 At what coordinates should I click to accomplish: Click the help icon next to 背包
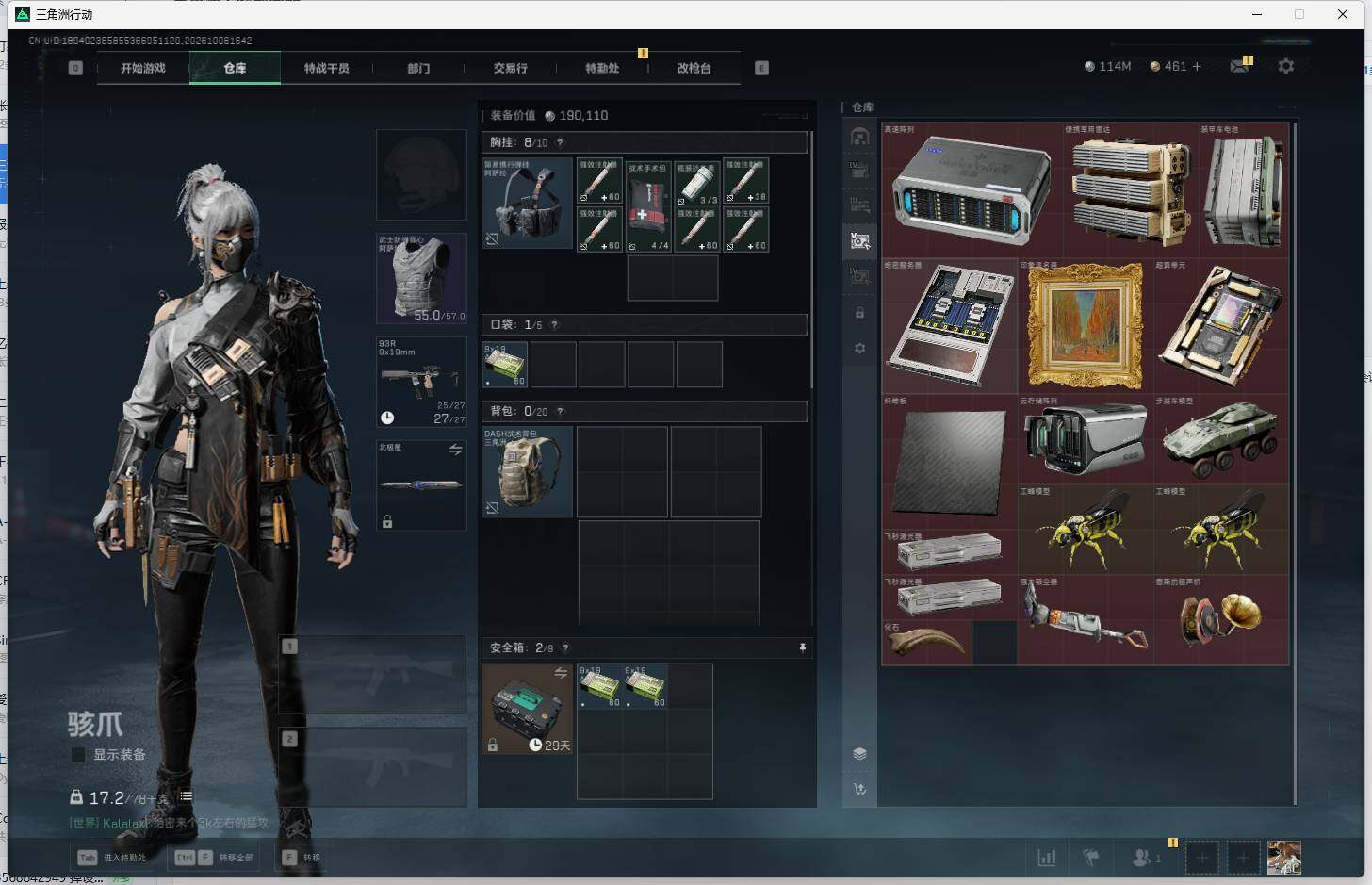point(560,411)
